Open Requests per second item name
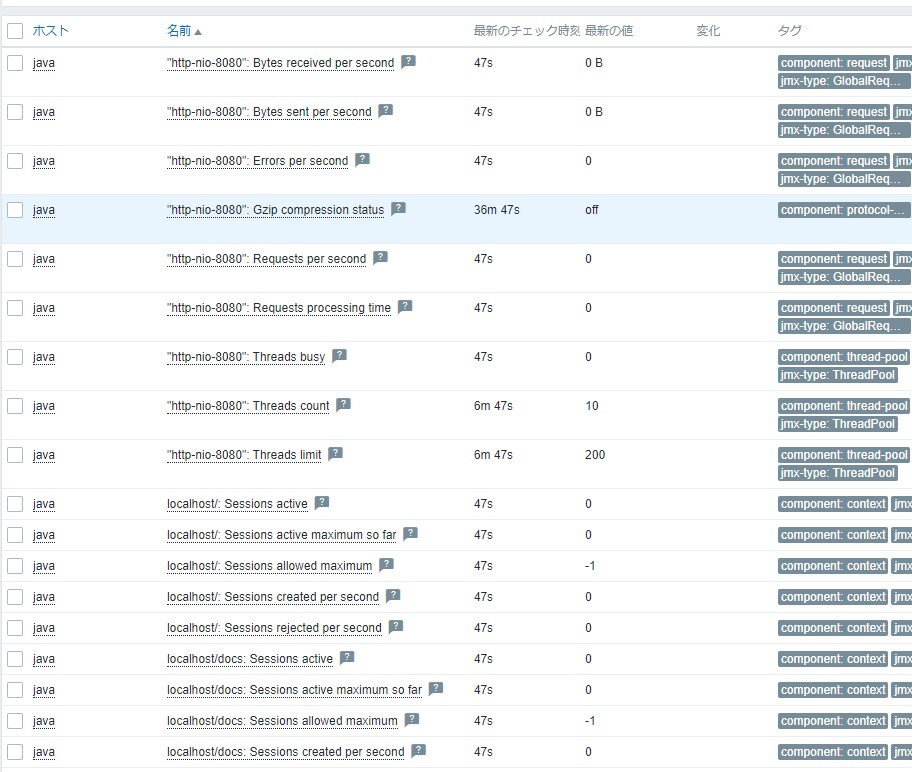This screenshot has width=912, height=772. [266, 259]
